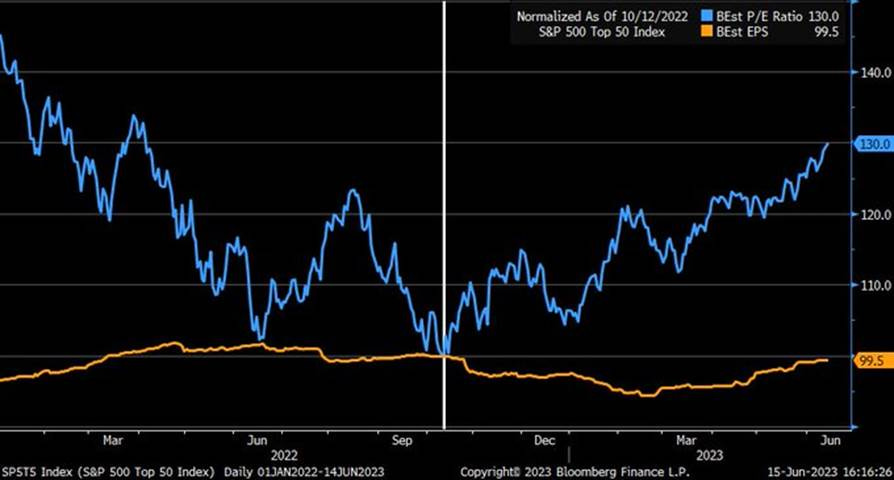Screen dimensions: 894x480
Task: Click the 15-Jun-2023 16:16:26 timestamp
Action: click(x=830, y=472)
